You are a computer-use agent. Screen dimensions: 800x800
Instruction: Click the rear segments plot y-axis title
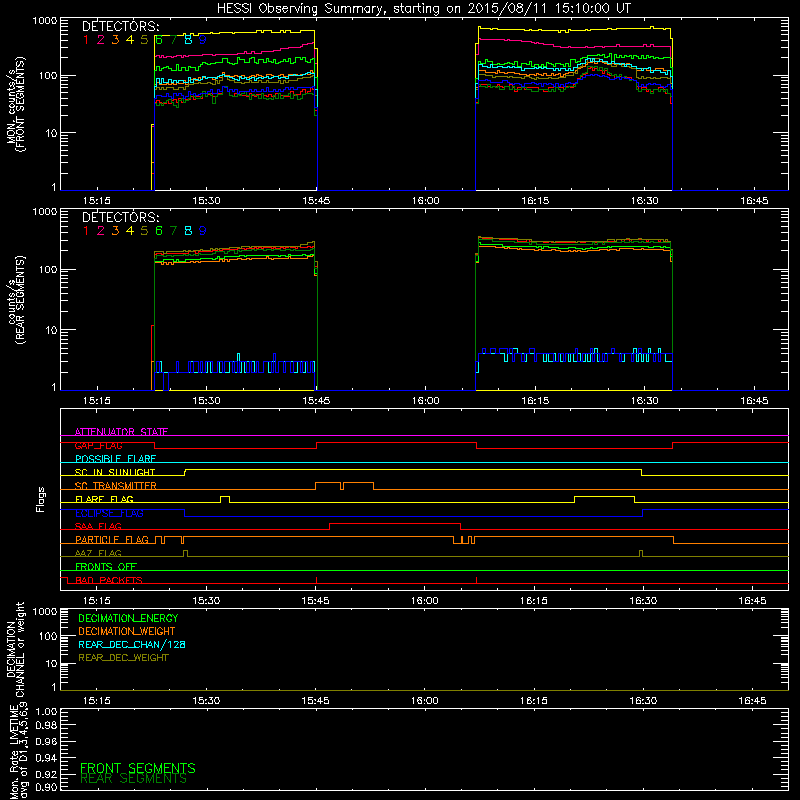pyautogui.click(x=16, y=300)
